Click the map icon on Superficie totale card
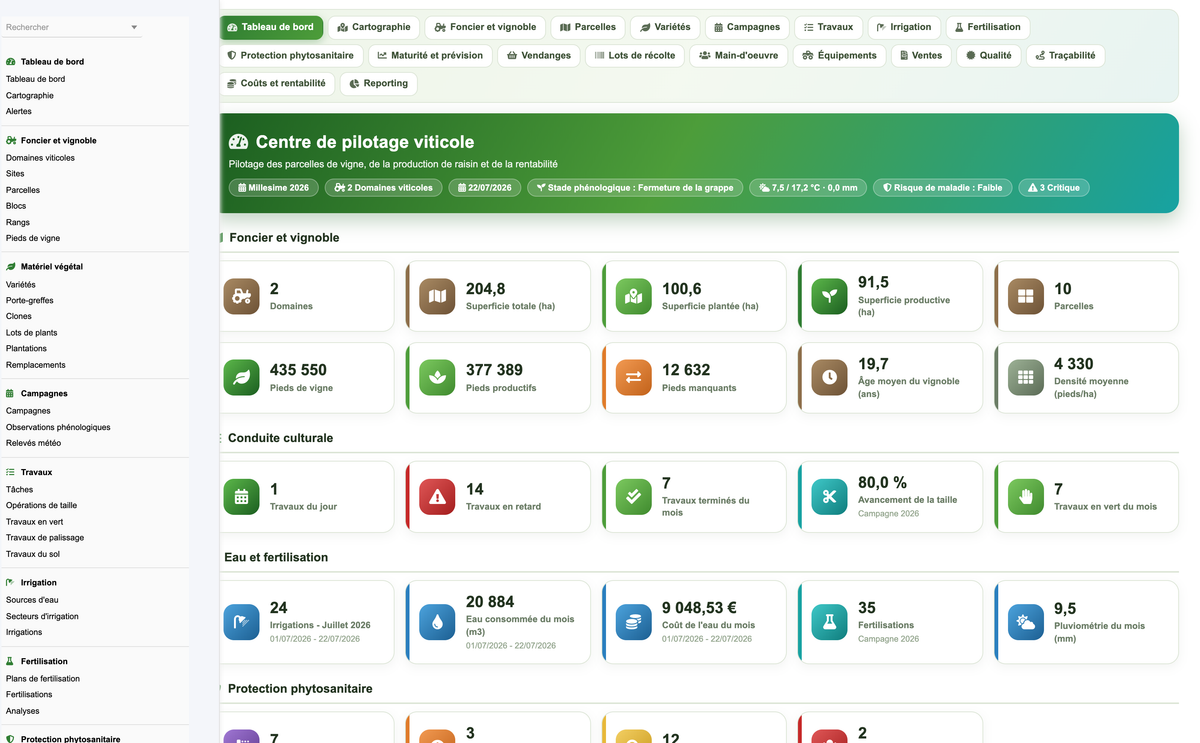Image resolution: width=1200 pixels, height=743 pixels. point(437,296)
